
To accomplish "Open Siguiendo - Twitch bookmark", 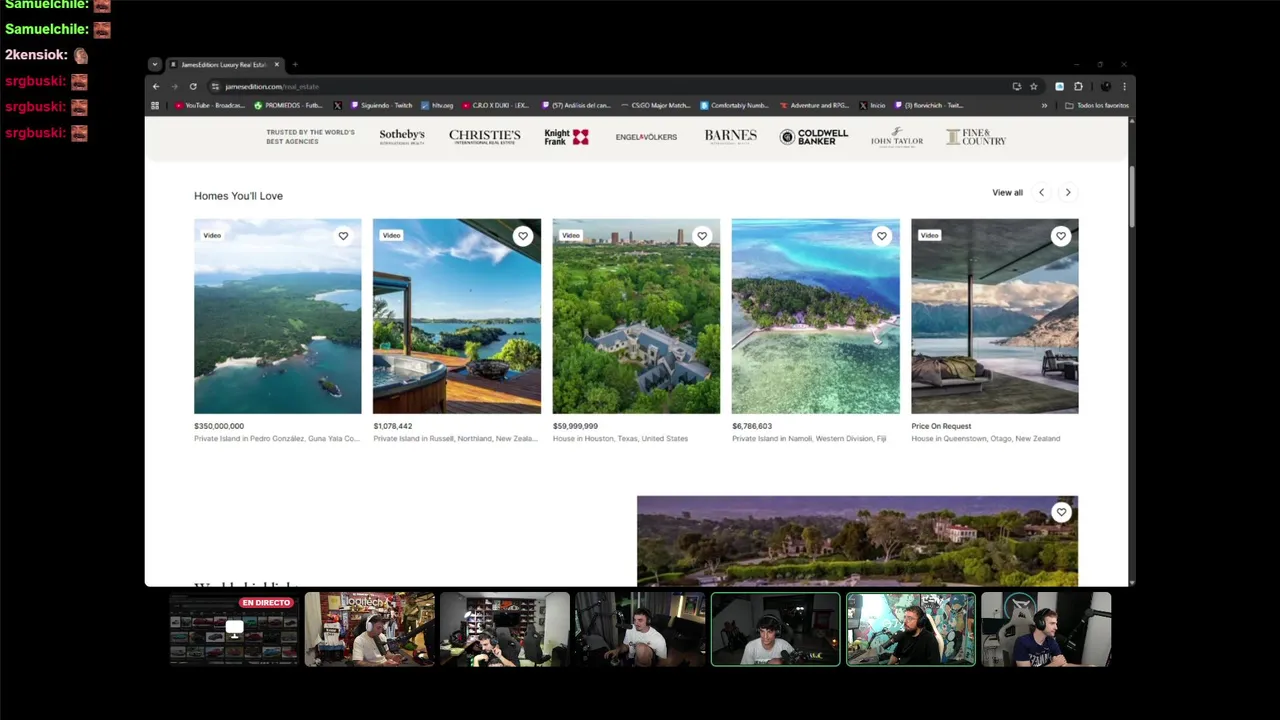I will (381, 105).
